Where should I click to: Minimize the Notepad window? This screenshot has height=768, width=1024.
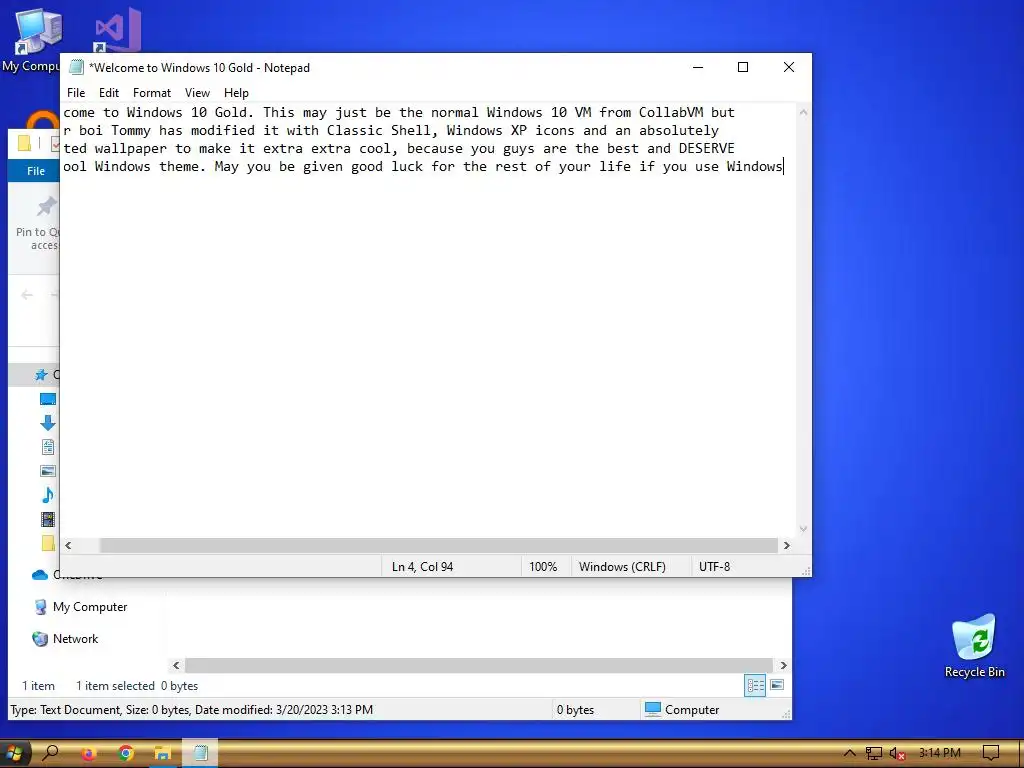point(698,67)
